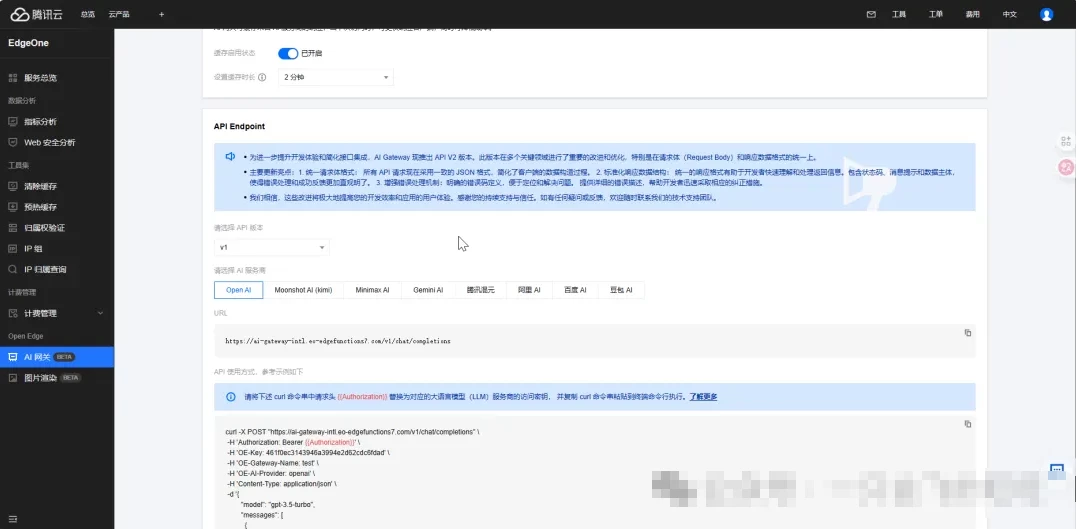This screenshot has width=1076, height=529.
Task: Click the announcement speaker icon
Action: pos(231,156)
